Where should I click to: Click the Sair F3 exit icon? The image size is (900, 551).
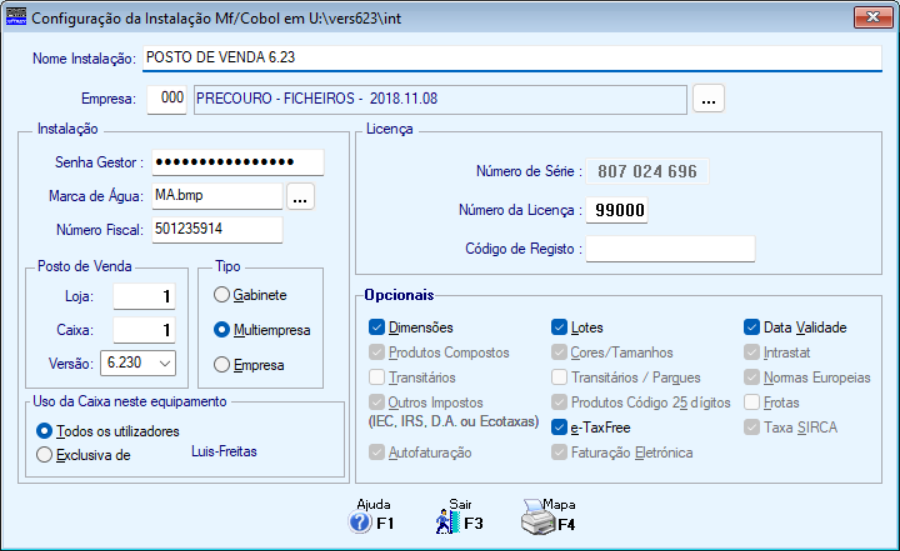click(x=446, y=522)
